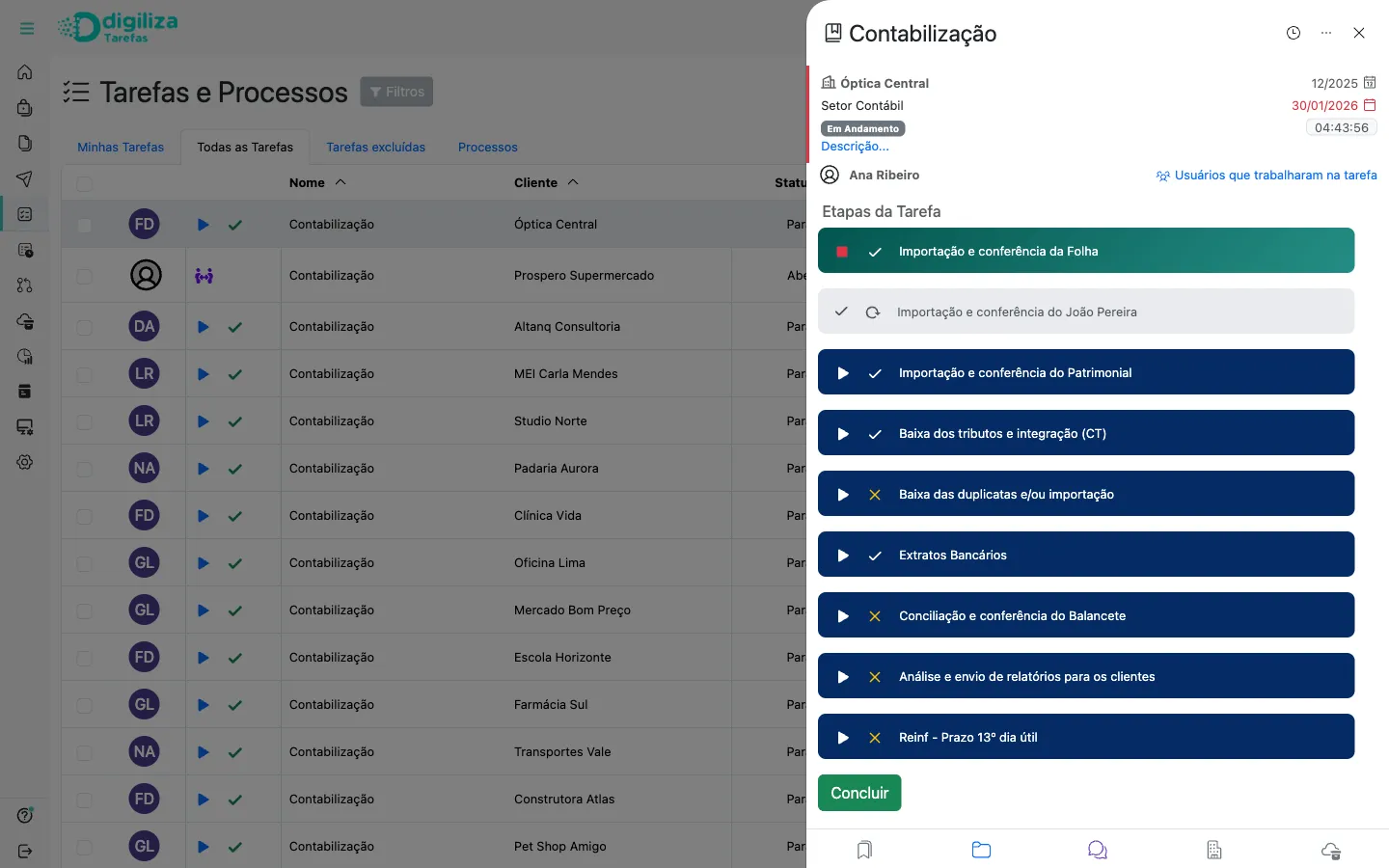Open the building icon in the bottom bar
1389x868 pixels.
tap(1214, 850)
